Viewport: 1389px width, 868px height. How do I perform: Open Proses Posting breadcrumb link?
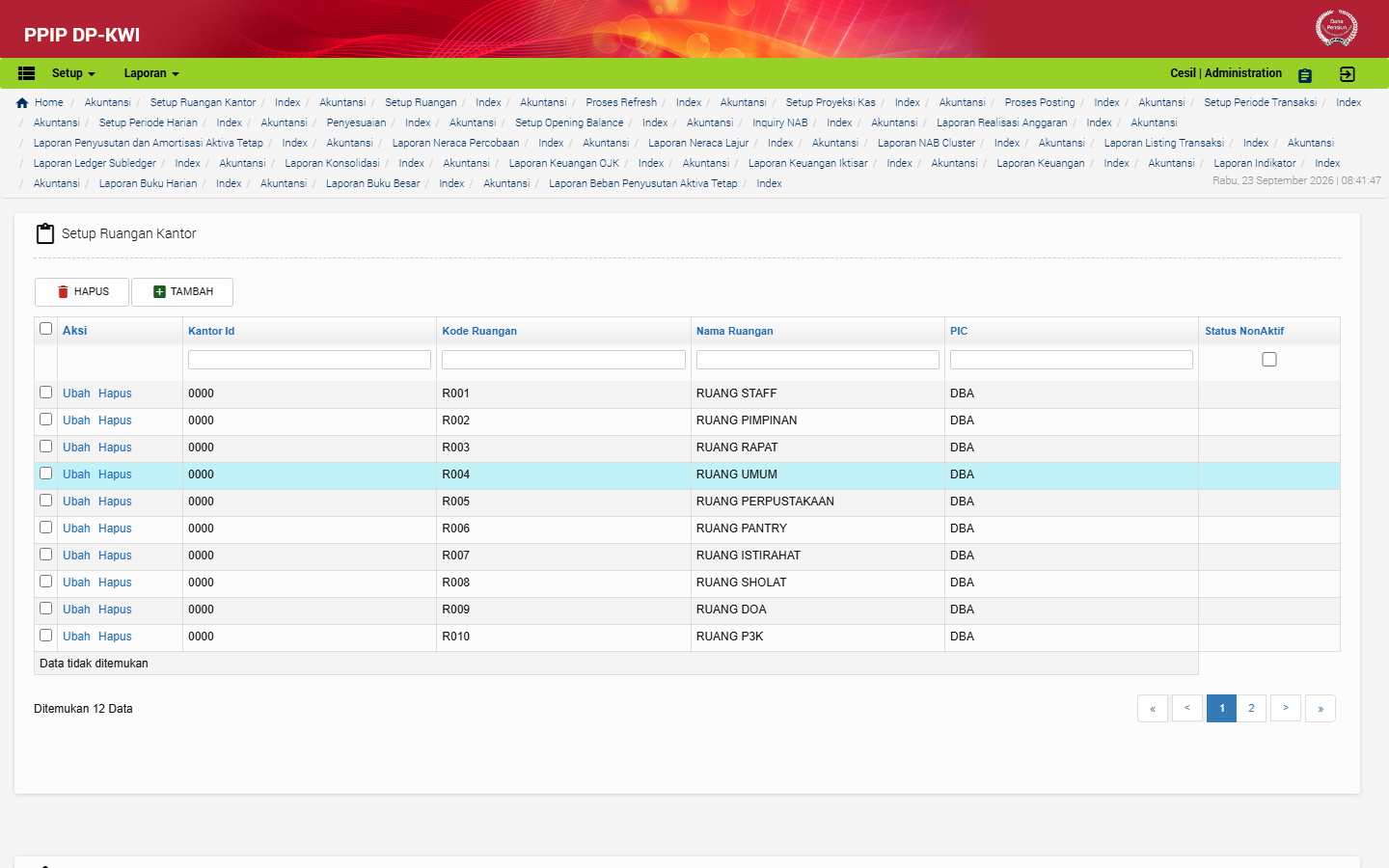(x=1040, y=102)
